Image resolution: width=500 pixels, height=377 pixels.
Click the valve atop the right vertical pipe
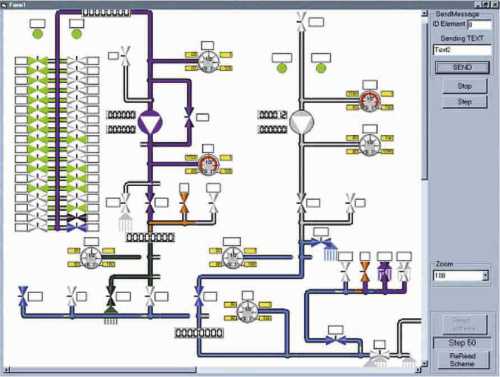point(301,22)
